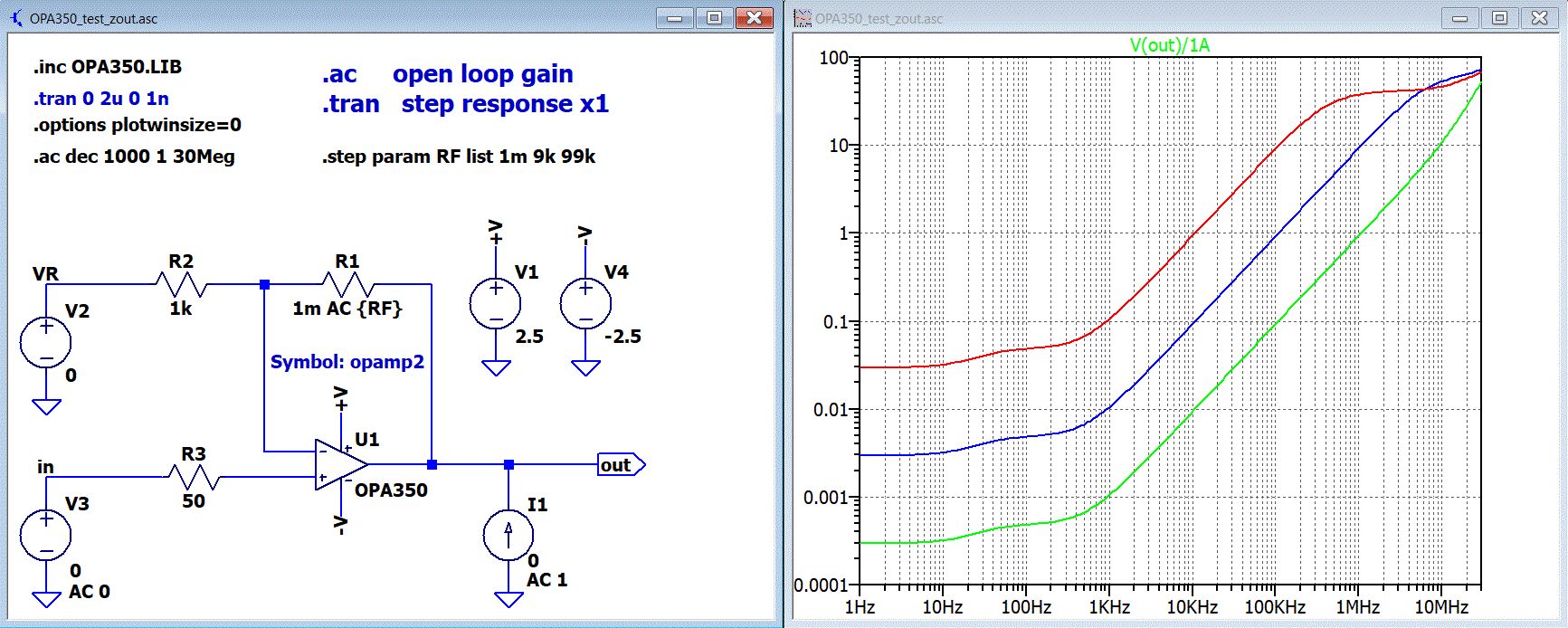
Task: Click the .inc OPA350.LIB directive
Action: coord(108,67)
